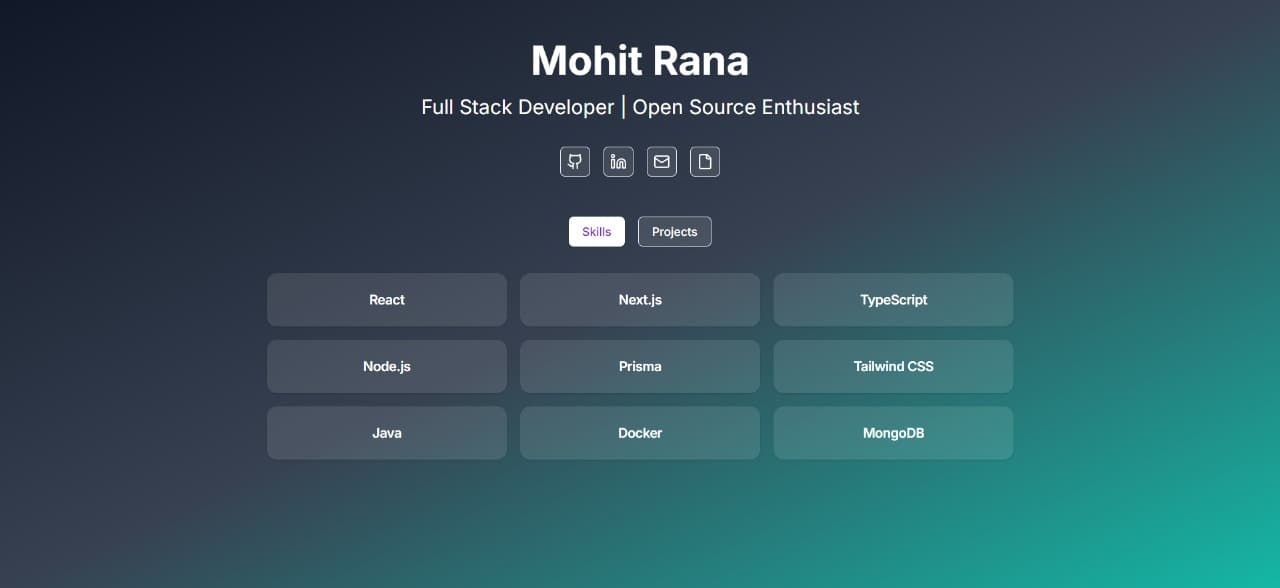
Task: Select the Prisma skill tile
Action: click(640, 367)
